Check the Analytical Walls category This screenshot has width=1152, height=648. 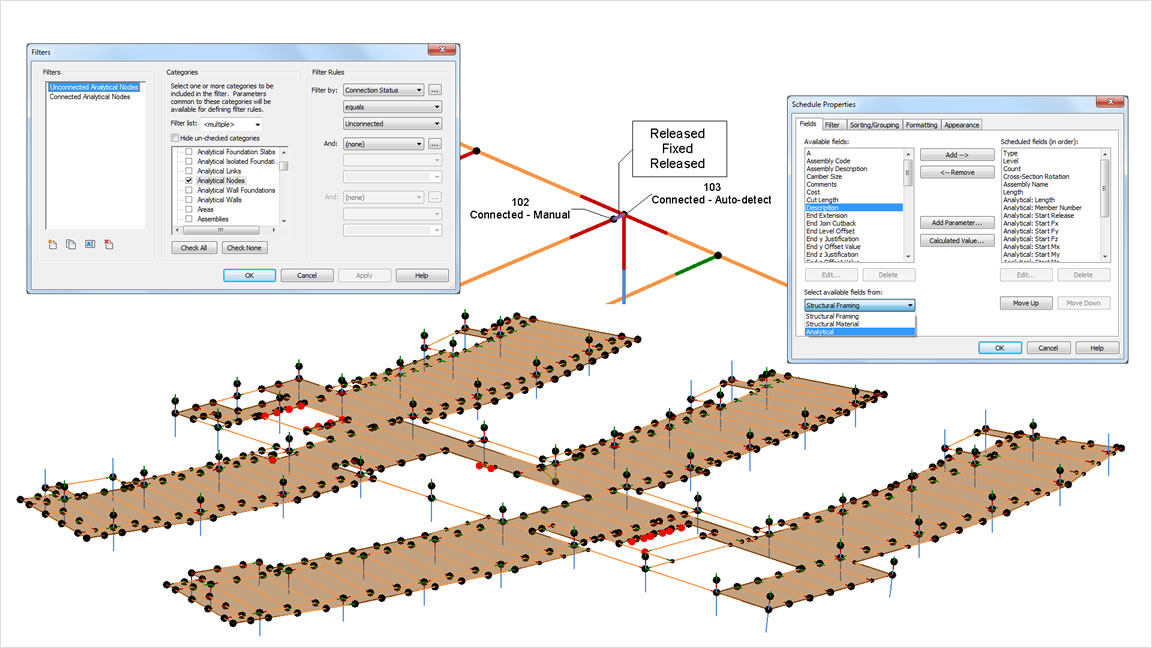[189, 200]
